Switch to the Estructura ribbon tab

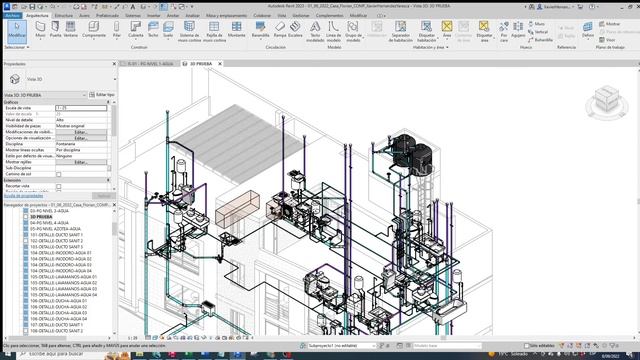[x=64, y=16]
